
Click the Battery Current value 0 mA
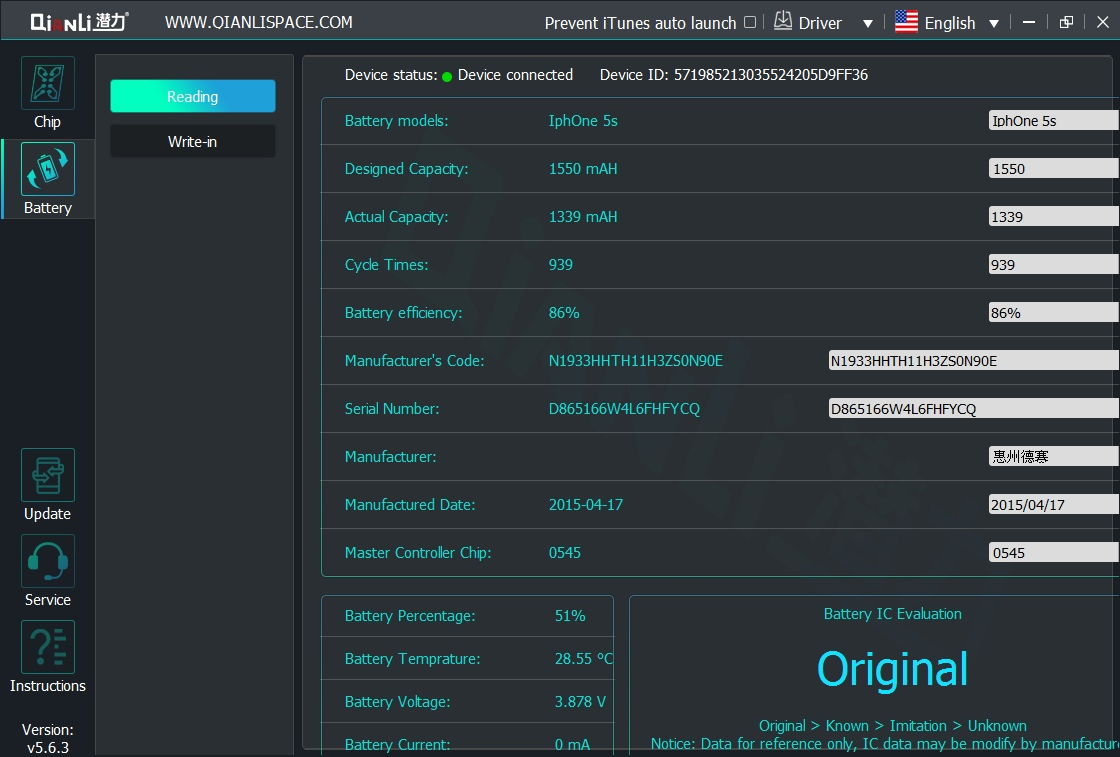572,744
